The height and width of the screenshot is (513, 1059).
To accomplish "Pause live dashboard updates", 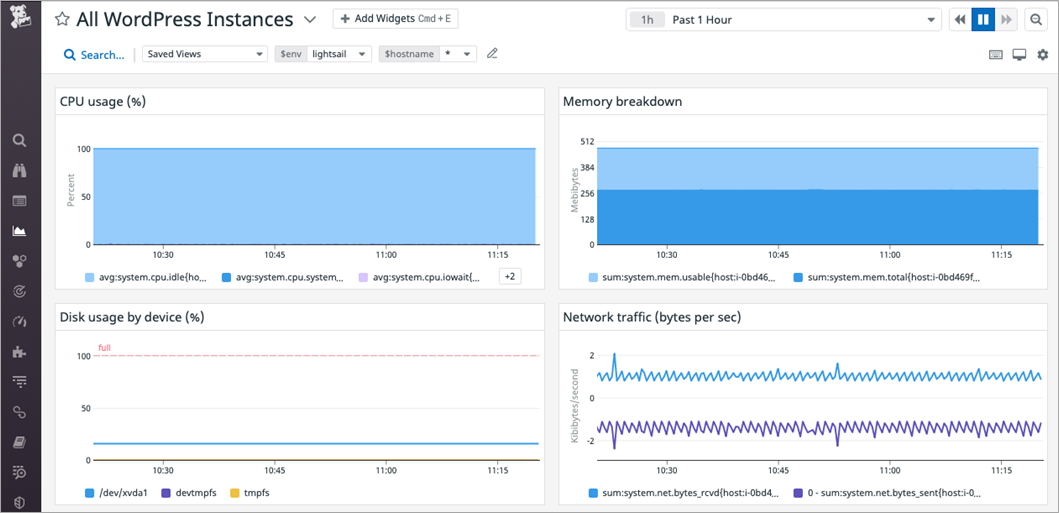I will coord(983,20).
